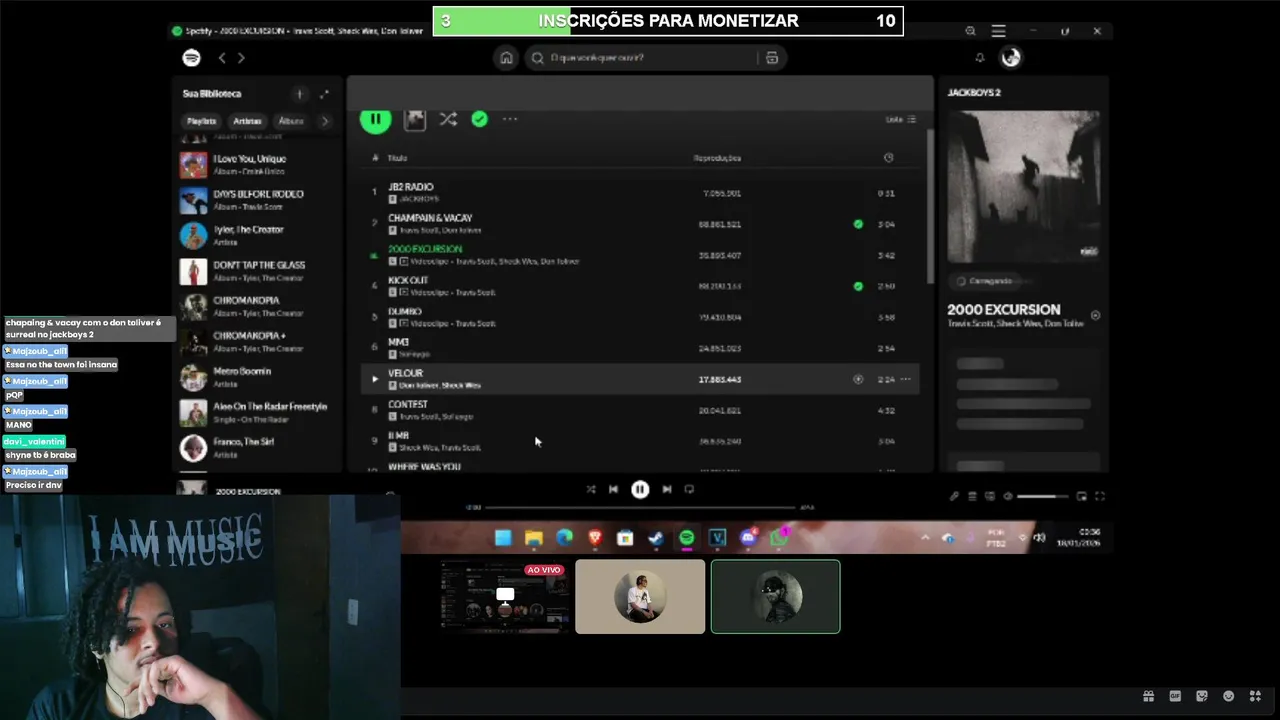The width and height of the screenshot is (1280, 720).
Task: Toggle saved checkmark on KICK OUT
Action: [858, 286]
